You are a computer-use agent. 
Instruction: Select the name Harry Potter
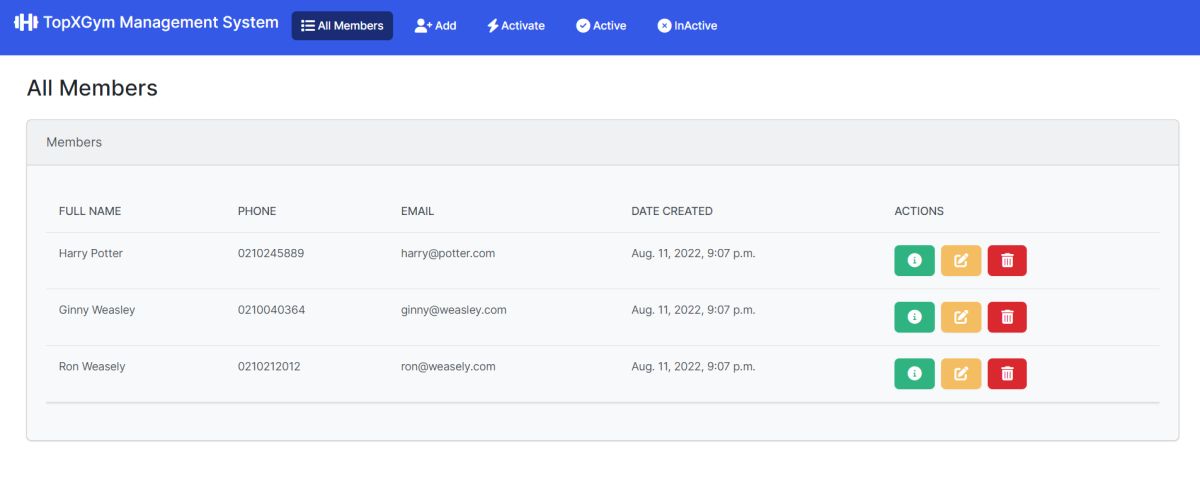point(91,253)
